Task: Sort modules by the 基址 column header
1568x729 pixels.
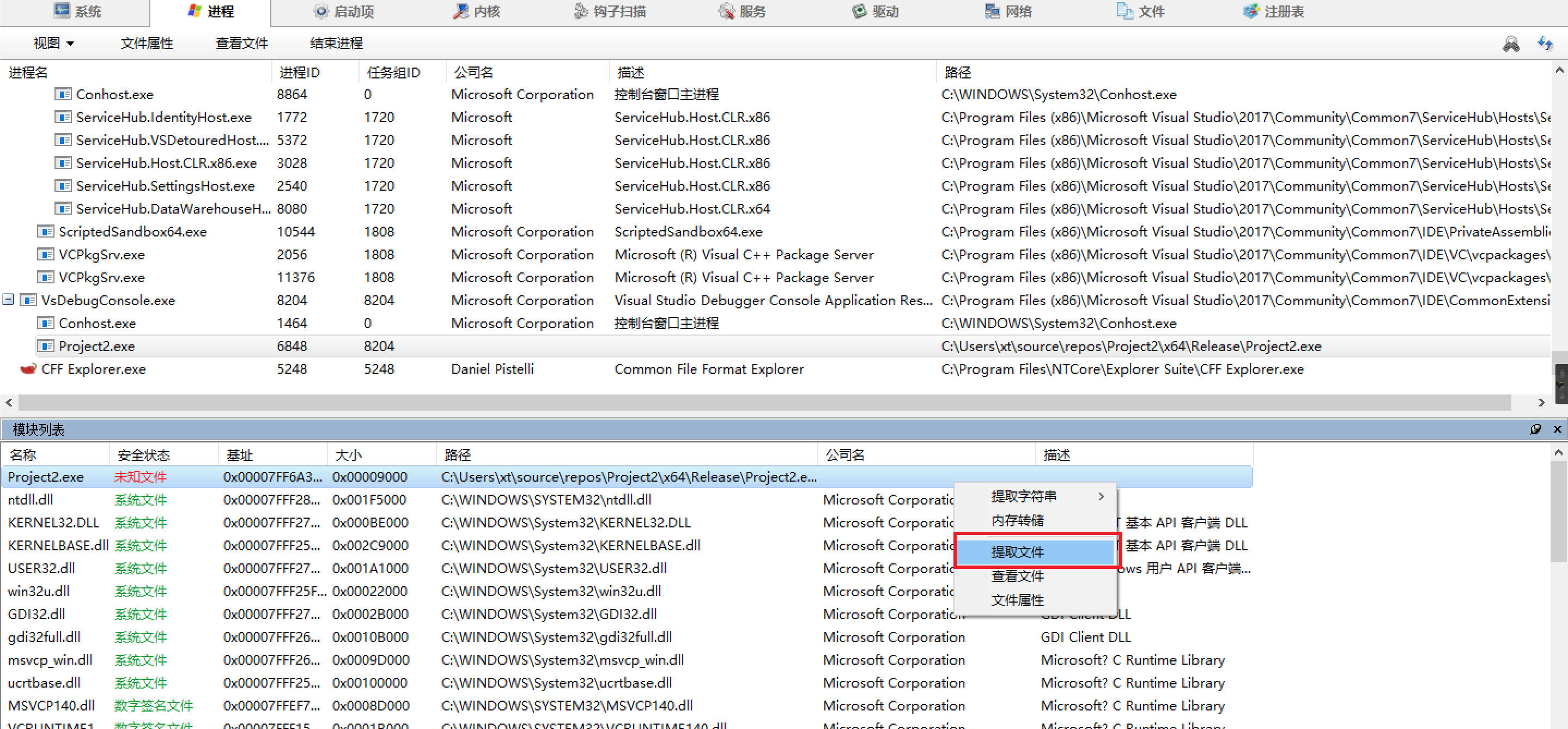Action: (273, 454)
